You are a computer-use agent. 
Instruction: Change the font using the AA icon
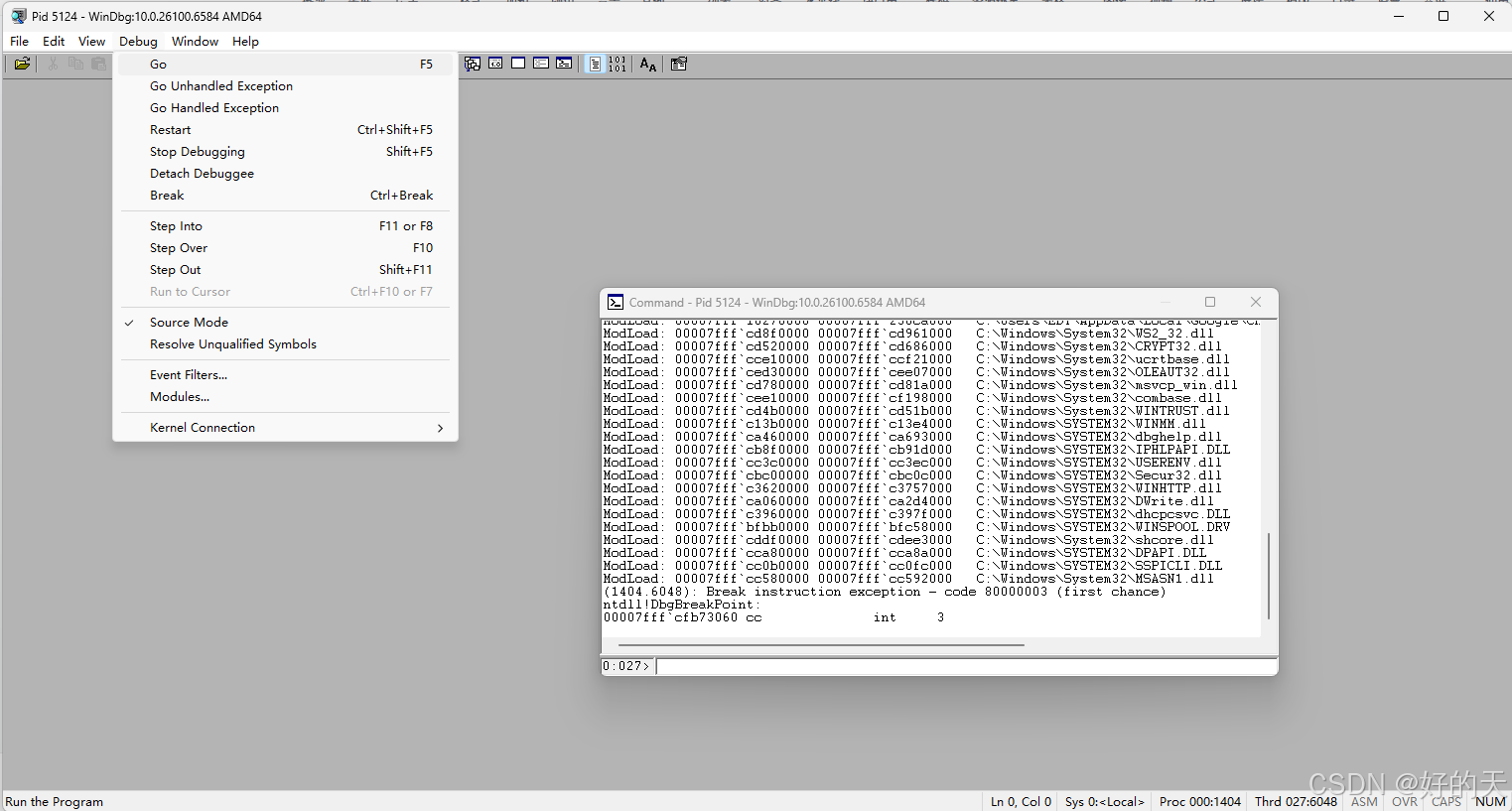pos(647,64)
